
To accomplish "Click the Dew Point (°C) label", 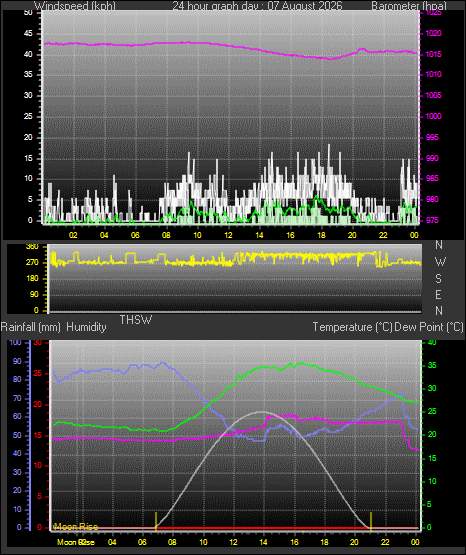I will point(429,327).
